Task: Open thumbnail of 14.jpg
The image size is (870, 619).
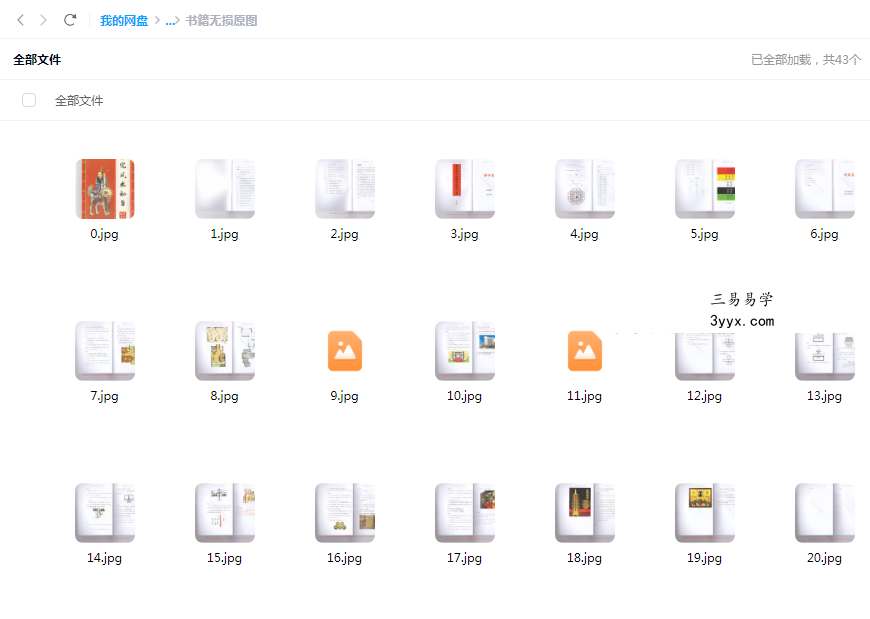Action: (105, 513)
